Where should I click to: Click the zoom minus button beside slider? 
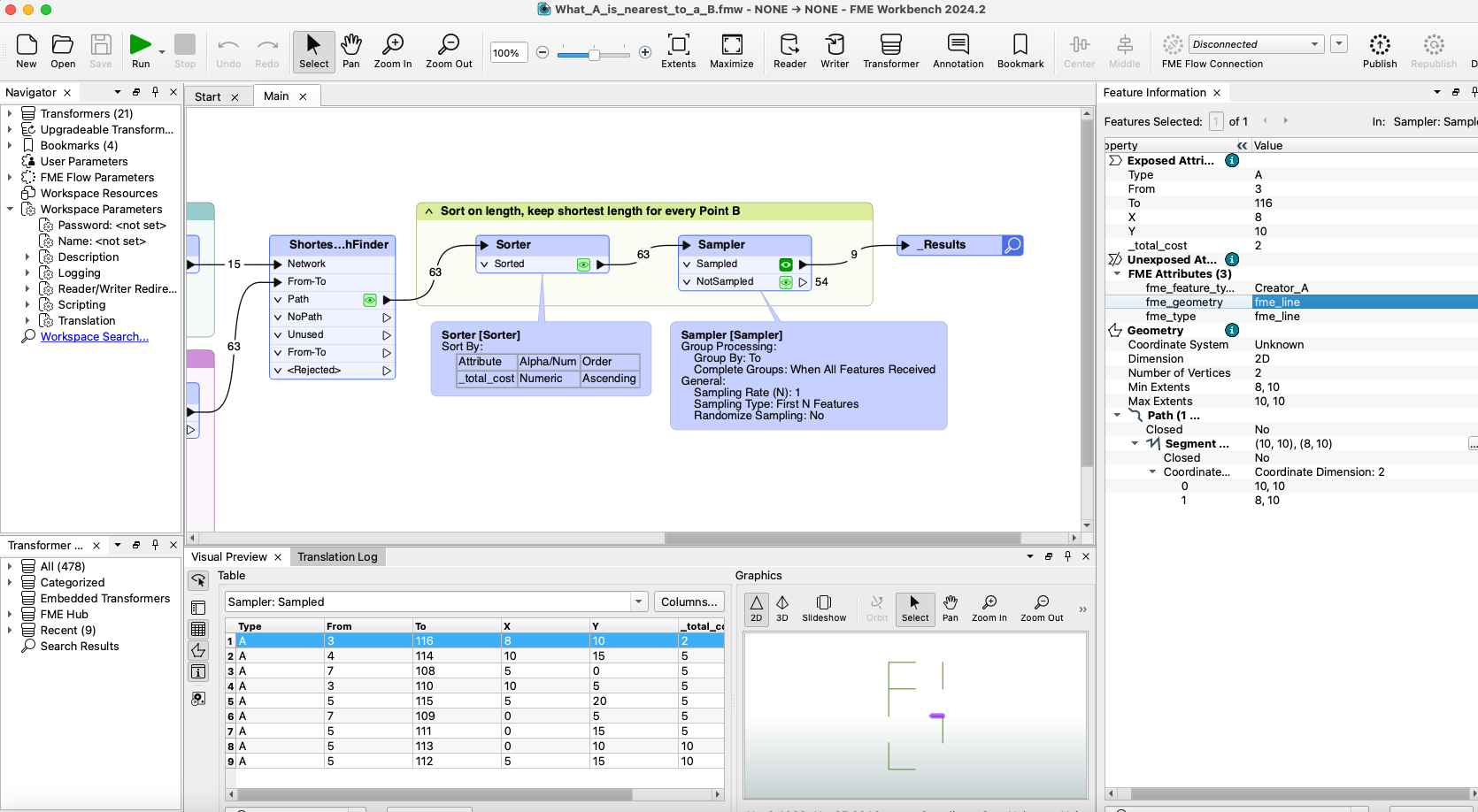click(x=543, y=52)
